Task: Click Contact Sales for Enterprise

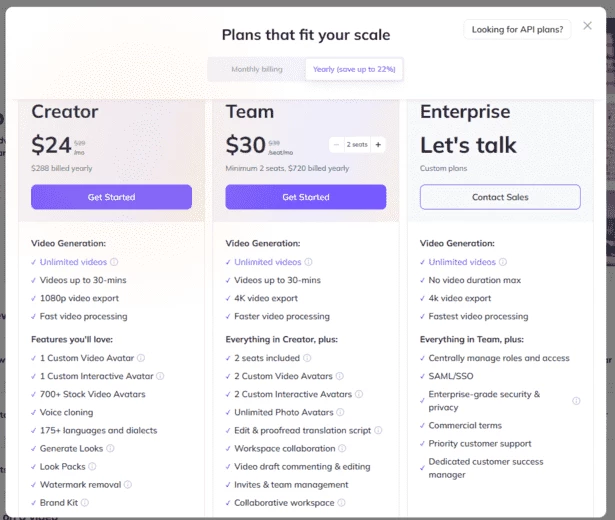Action: [500, 197]
